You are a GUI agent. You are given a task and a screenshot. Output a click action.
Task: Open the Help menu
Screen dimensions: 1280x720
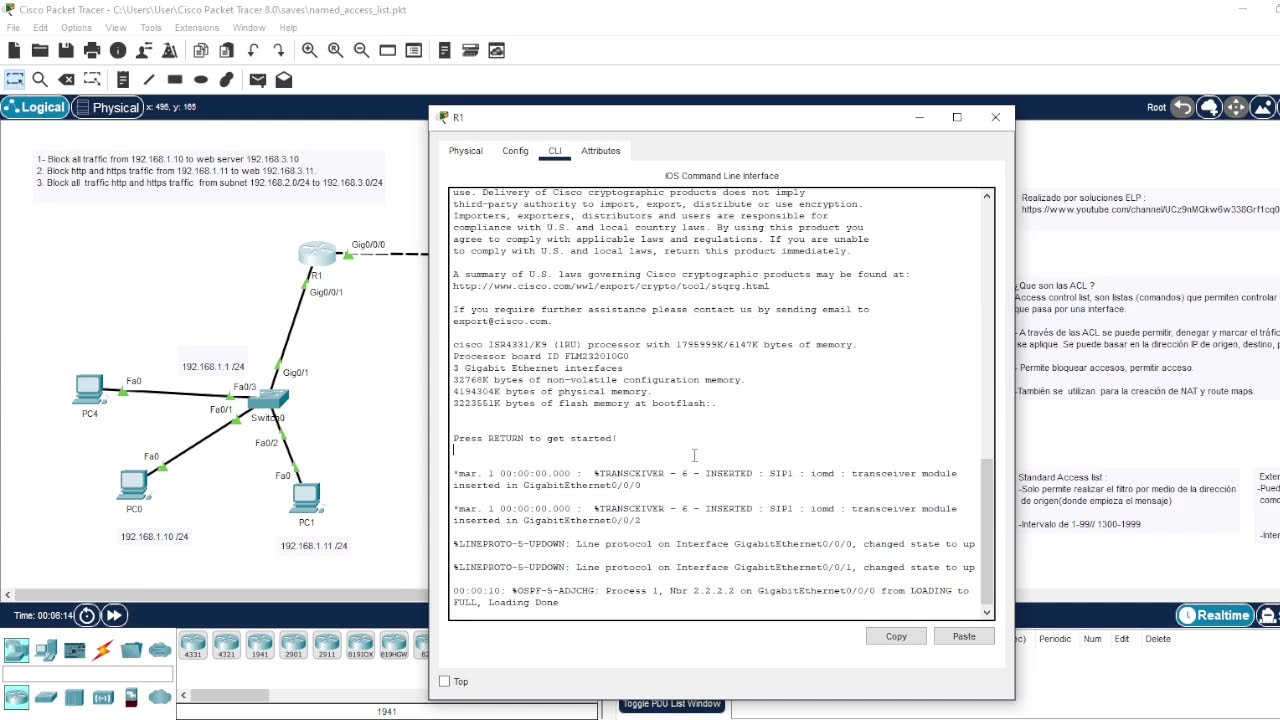point(288,28)
